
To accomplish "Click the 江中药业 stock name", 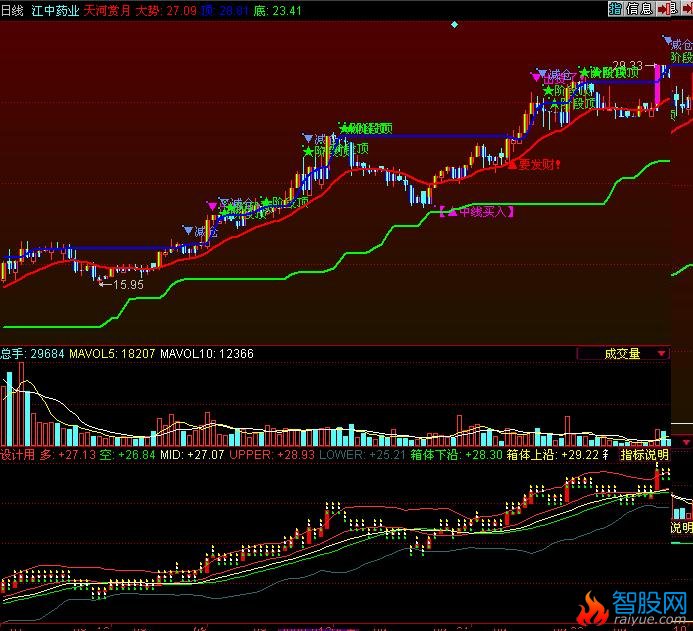I will click(x=54, y=9).
